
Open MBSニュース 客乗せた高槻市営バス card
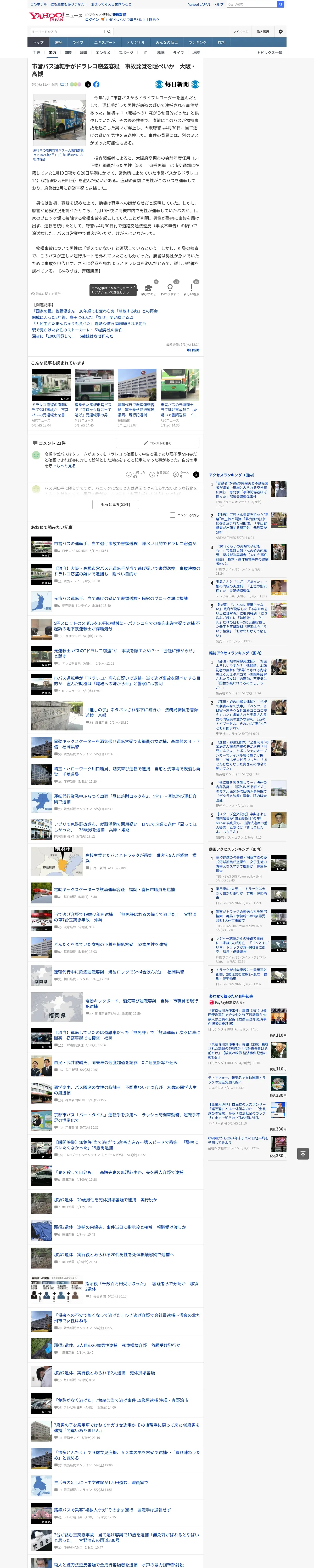(94, 397)
